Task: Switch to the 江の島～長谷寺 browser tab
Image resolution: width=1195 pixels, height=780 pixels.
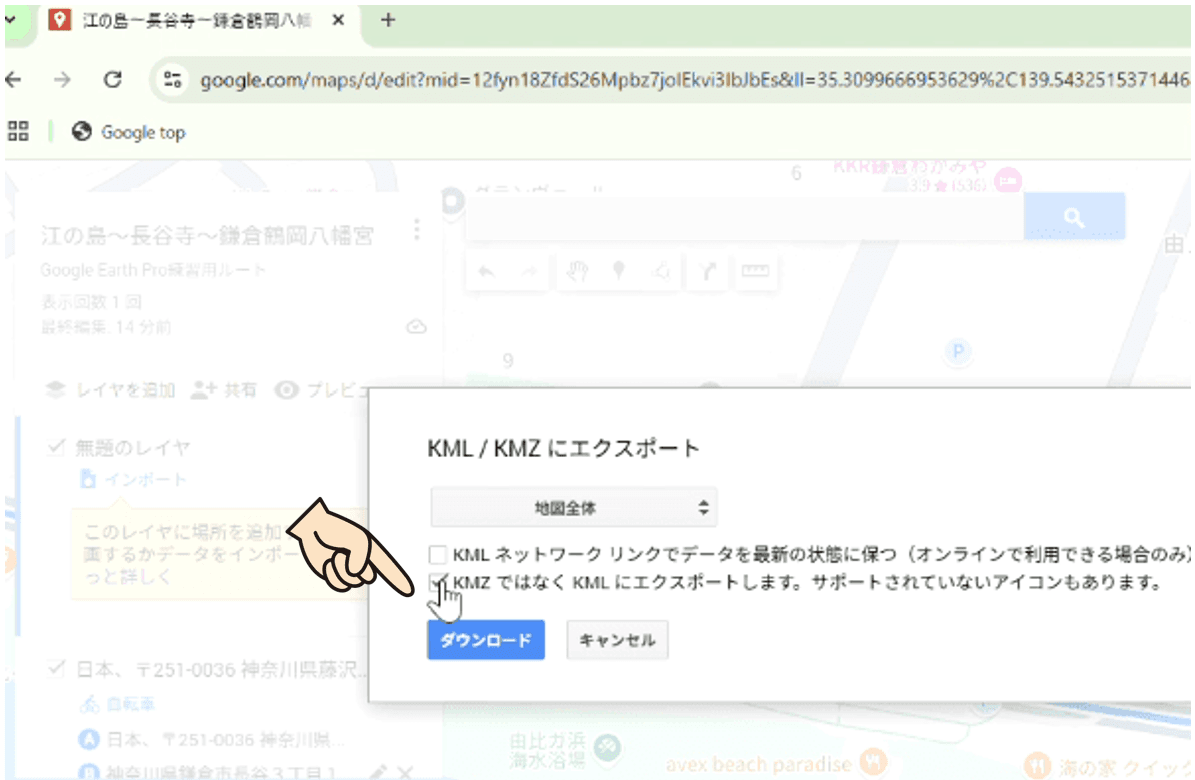Action: click(x=190, y=21)
